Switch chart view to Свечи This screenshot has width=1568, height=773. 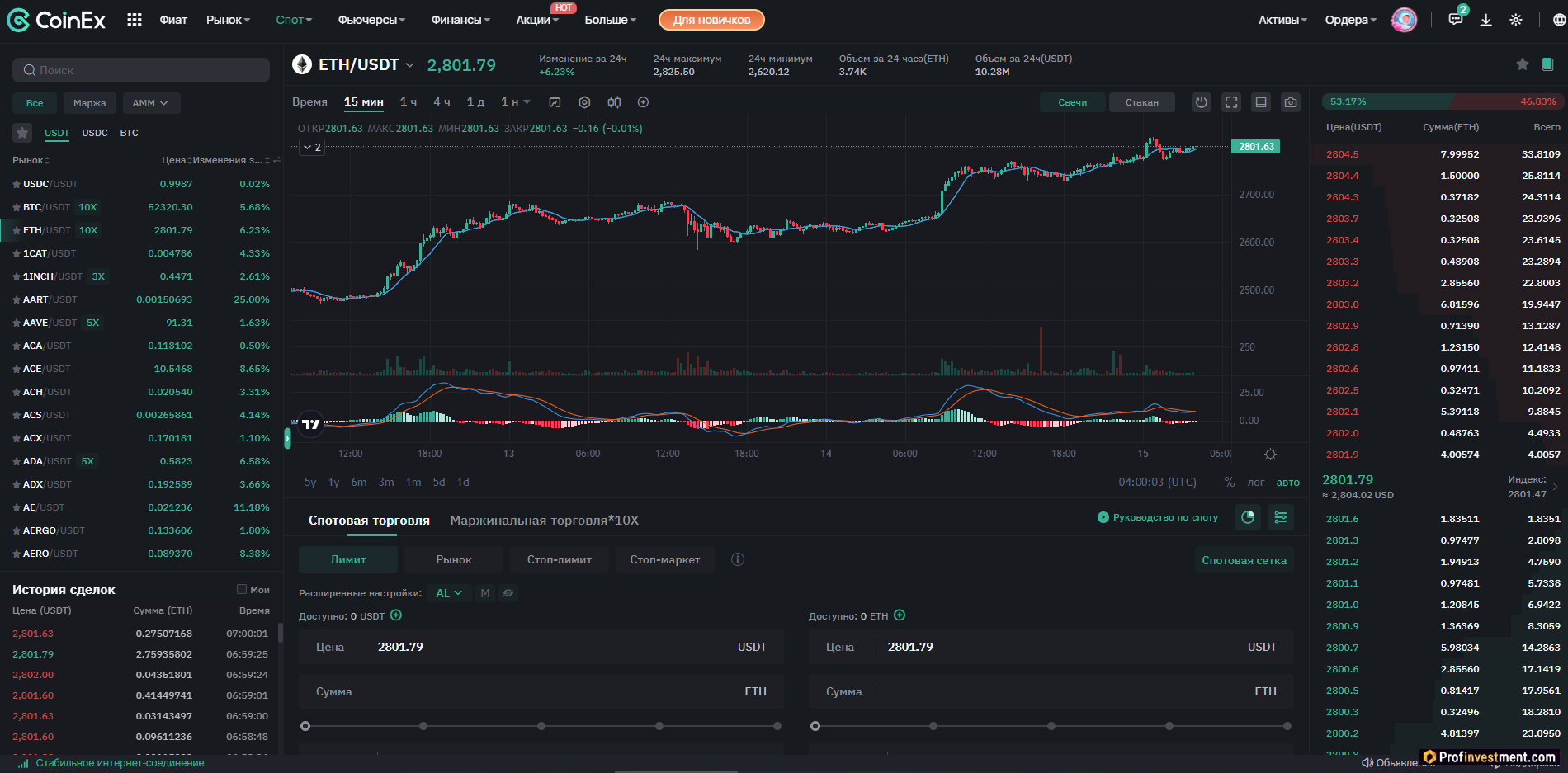[x=1073, y=102]
